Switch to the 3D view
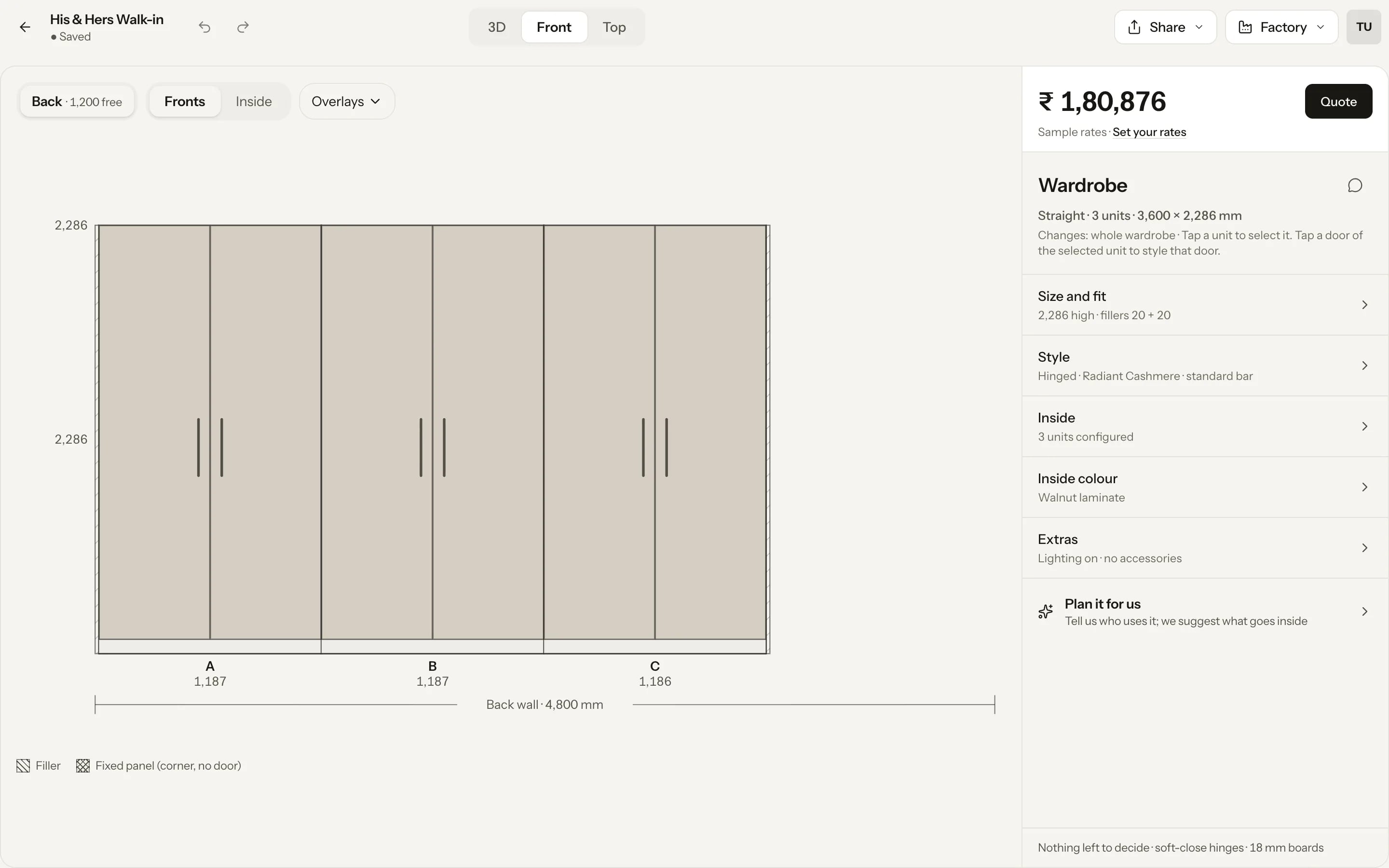Image resolution: width=1389 pixels, height=868 pixels. (x=496, y=27)
